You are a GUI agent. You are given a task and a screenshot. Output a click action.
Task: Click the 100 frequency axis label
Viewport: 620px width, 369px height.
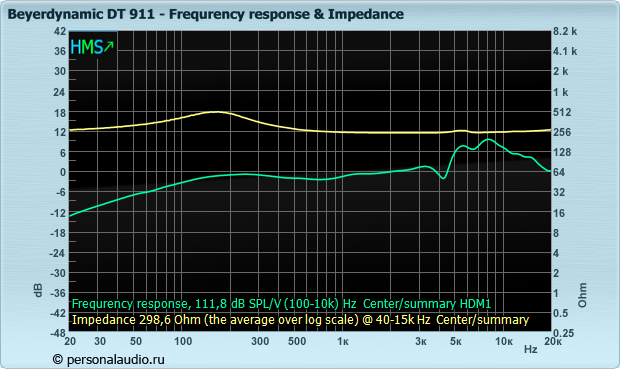pyautogui.click(x=183, y=341)
